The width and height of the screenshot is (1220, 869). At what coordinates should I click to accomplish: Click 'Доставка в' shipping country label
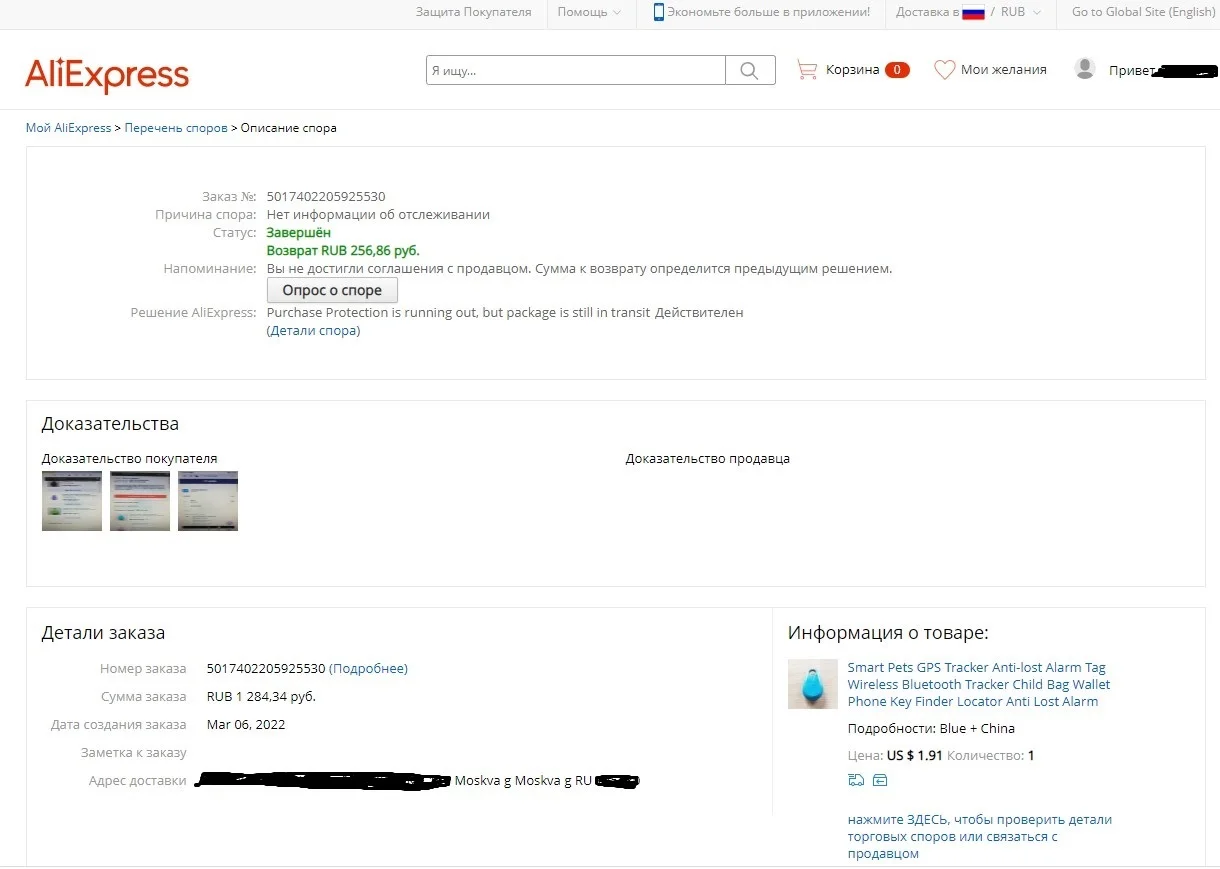click(927, 12)
